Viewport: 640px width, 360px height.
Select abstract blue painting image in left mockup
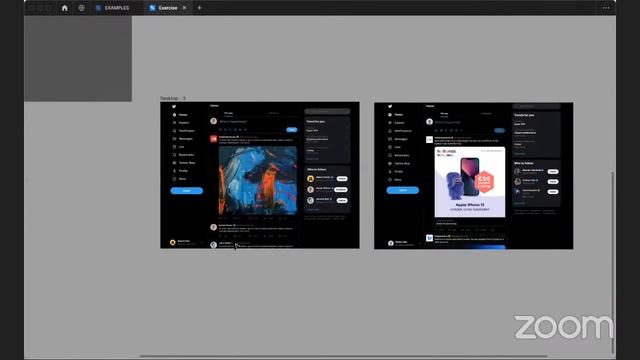point(258,180)
